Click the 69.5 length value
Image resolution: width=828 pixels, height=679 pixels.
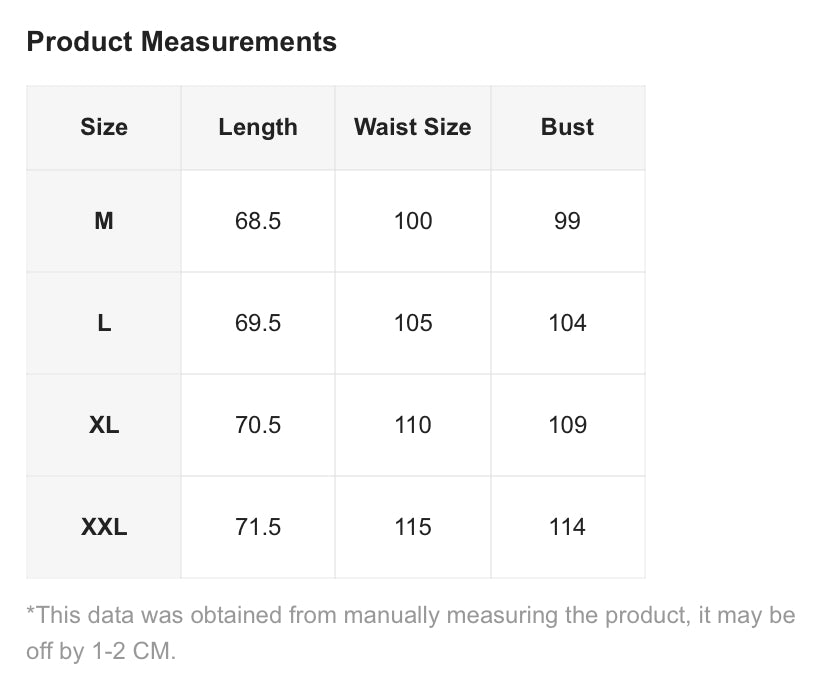[258, 323]
